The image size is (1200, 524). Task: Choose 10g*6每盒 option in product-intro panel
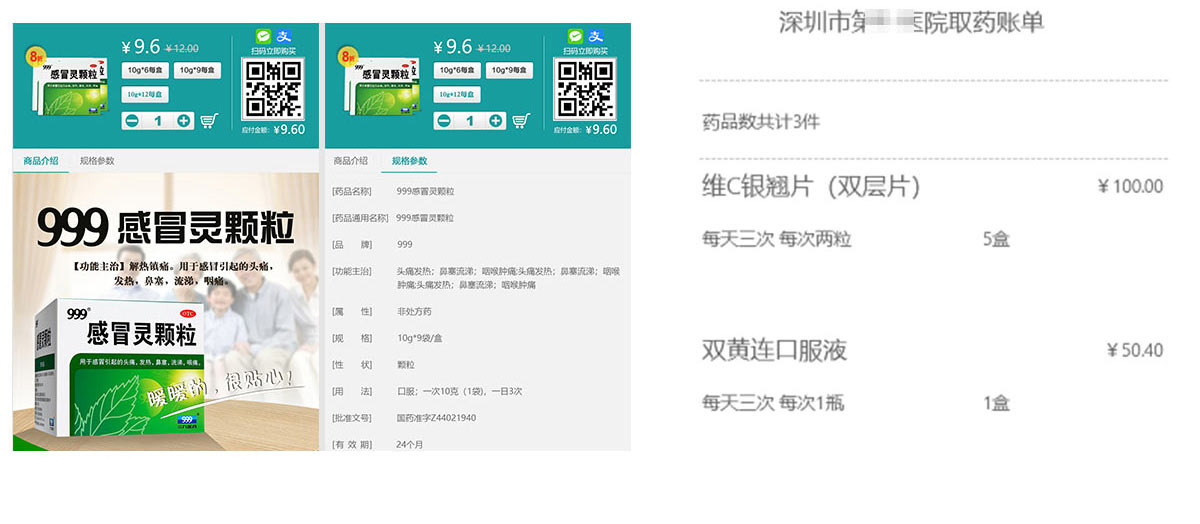point(146,70)
